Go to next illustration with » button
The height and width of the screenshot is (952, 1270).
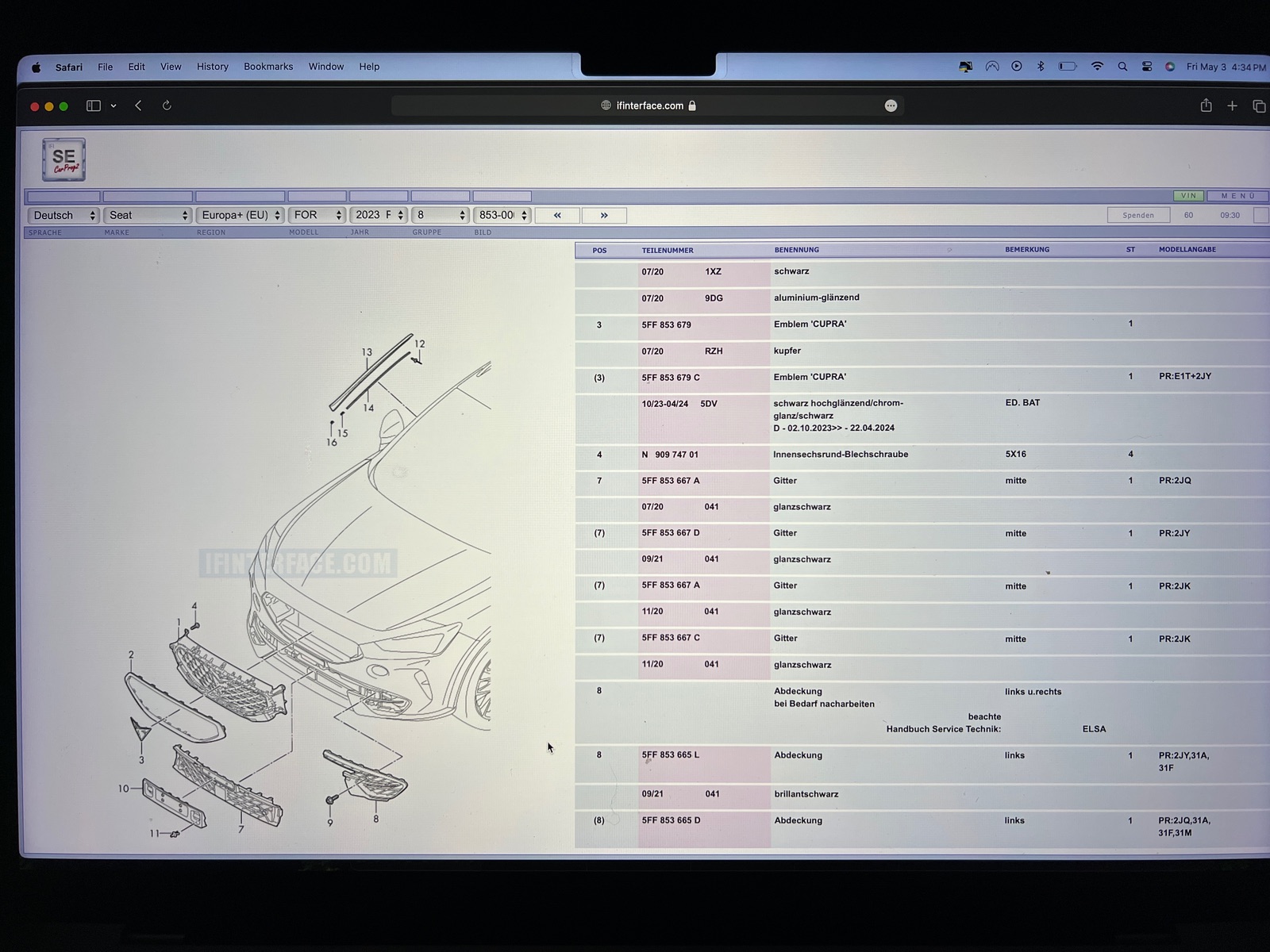pyautogui.click(x=604, y=215)
